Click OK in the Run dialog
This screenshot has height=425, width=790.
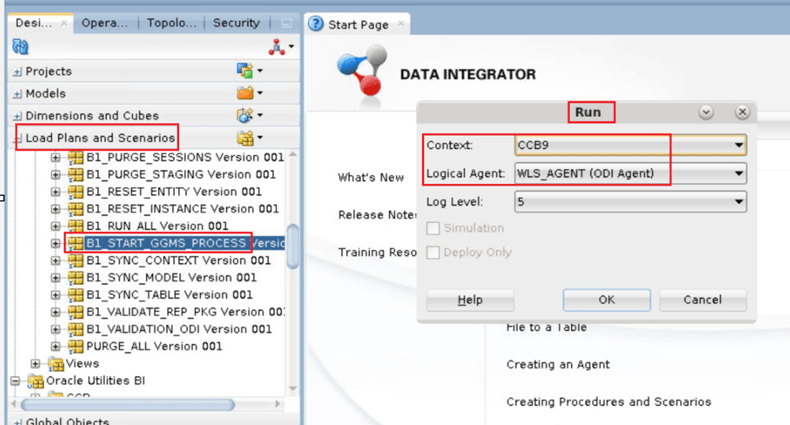pos(607,300)
